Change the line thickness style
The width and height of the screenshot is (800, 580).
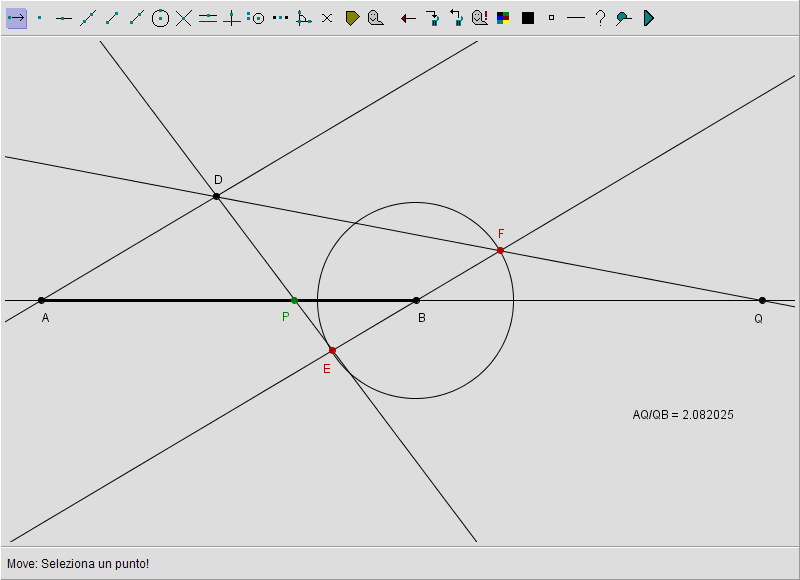pos(575,18)
